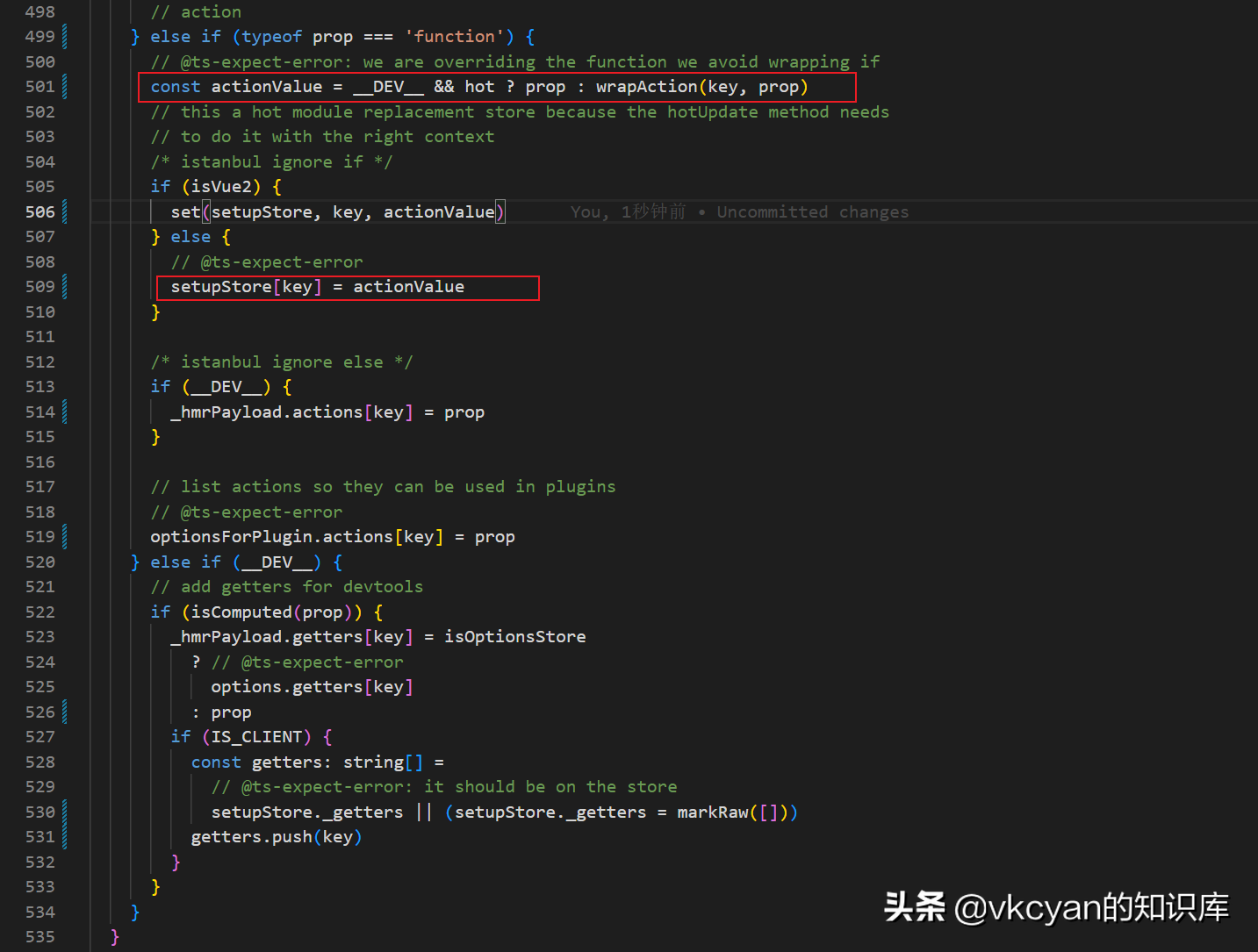This screenshot has width=1258, height=952.
Task: Click line number 535 in the gutter
Action: (x=40, y=937)
